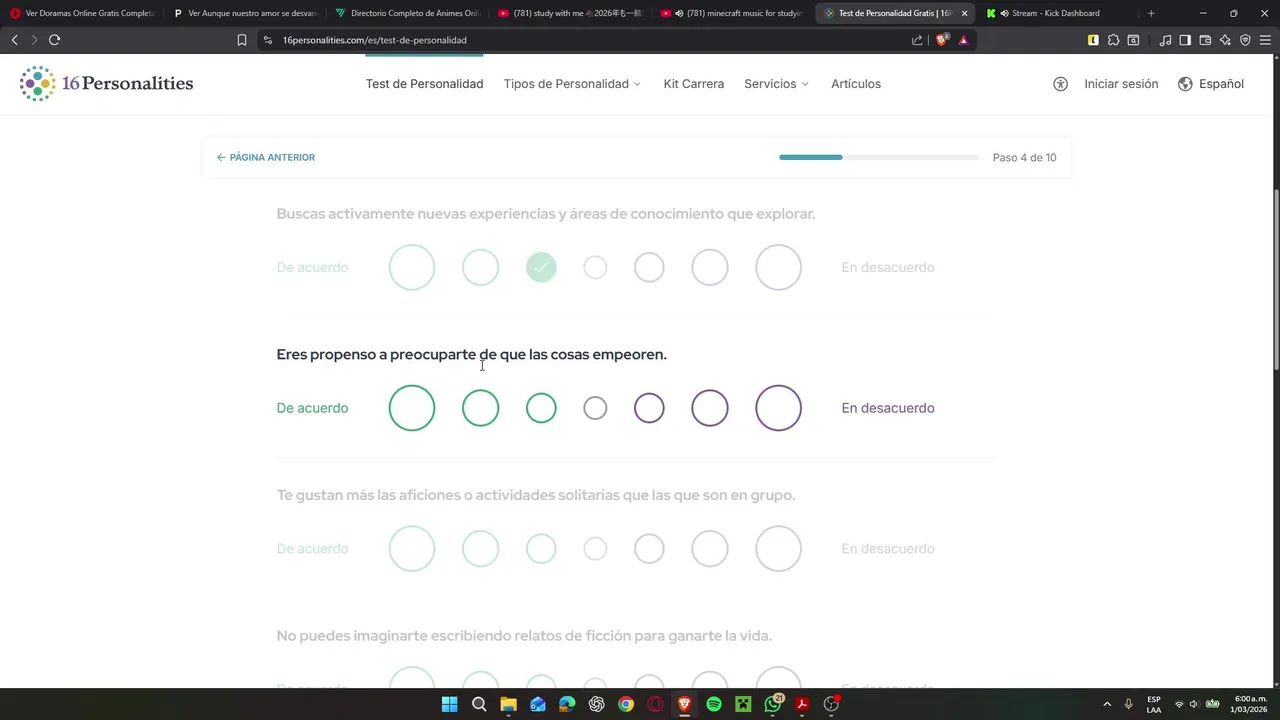Go to Página Anterior
1280x720 pixels.
(266, 157)
